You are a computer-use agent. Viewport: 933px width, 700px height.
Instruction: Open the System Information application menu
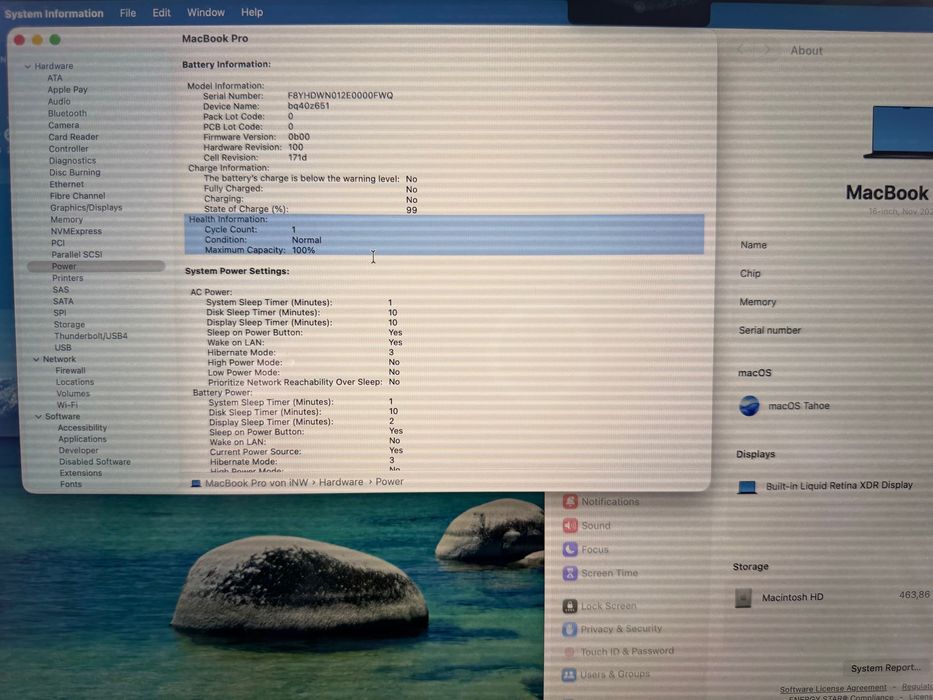pyautogui.click(x=54, y=13)
